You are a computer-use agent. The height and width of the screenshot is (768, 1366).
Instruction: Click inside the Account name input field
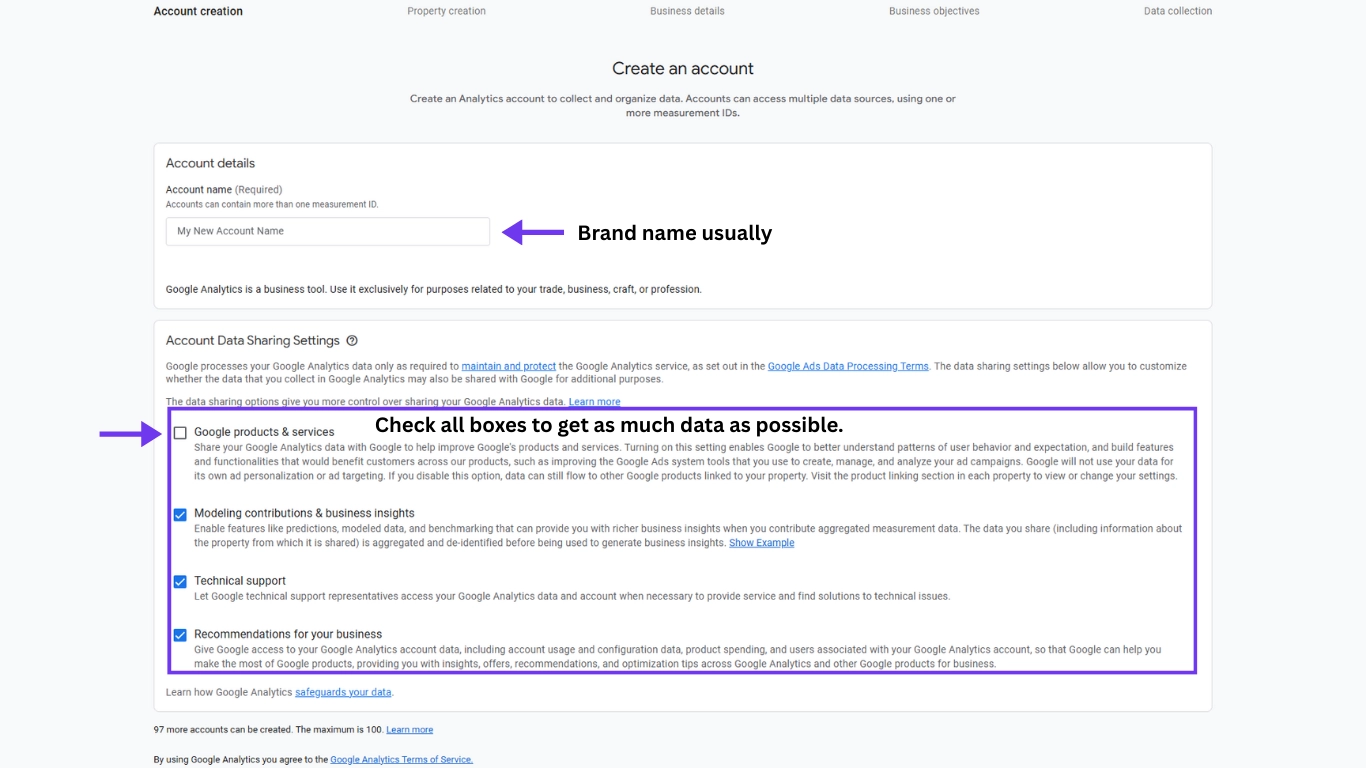tap(327, 231)
